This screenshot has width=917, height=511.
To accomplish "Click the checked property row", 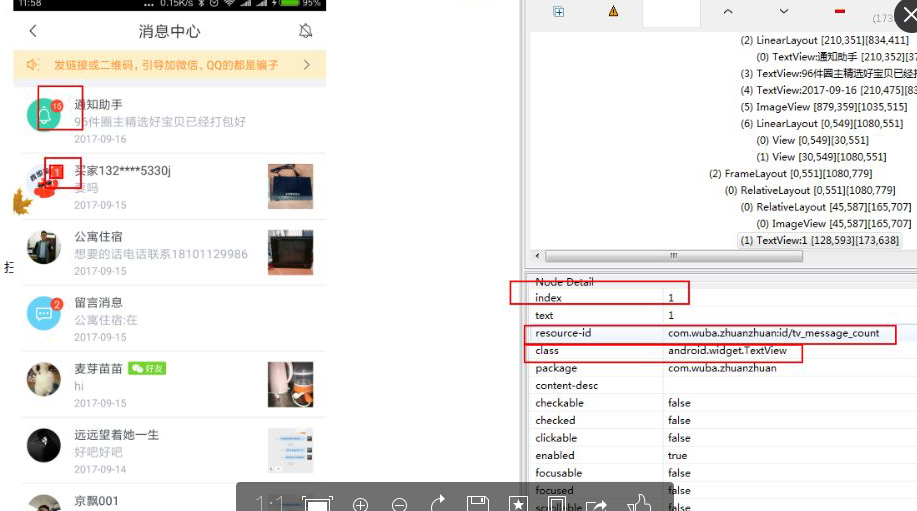I will pos(722,420).
